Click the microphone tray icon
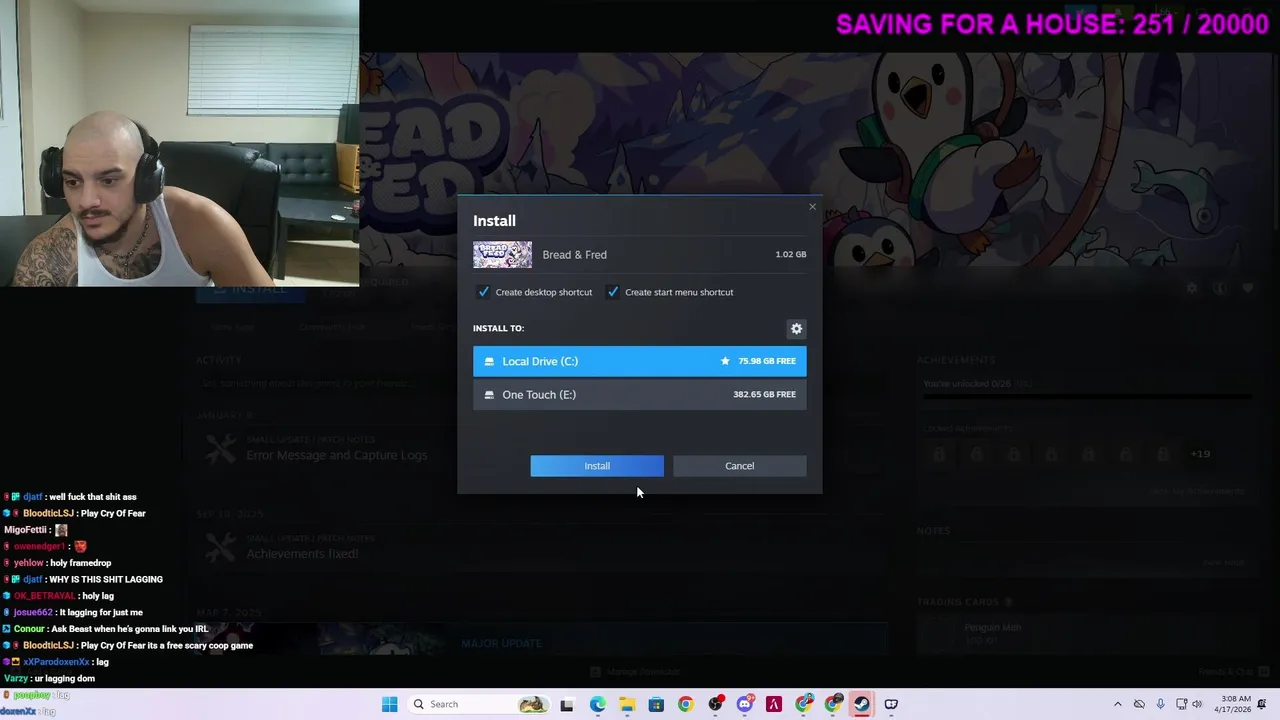 pos(1160,704)
